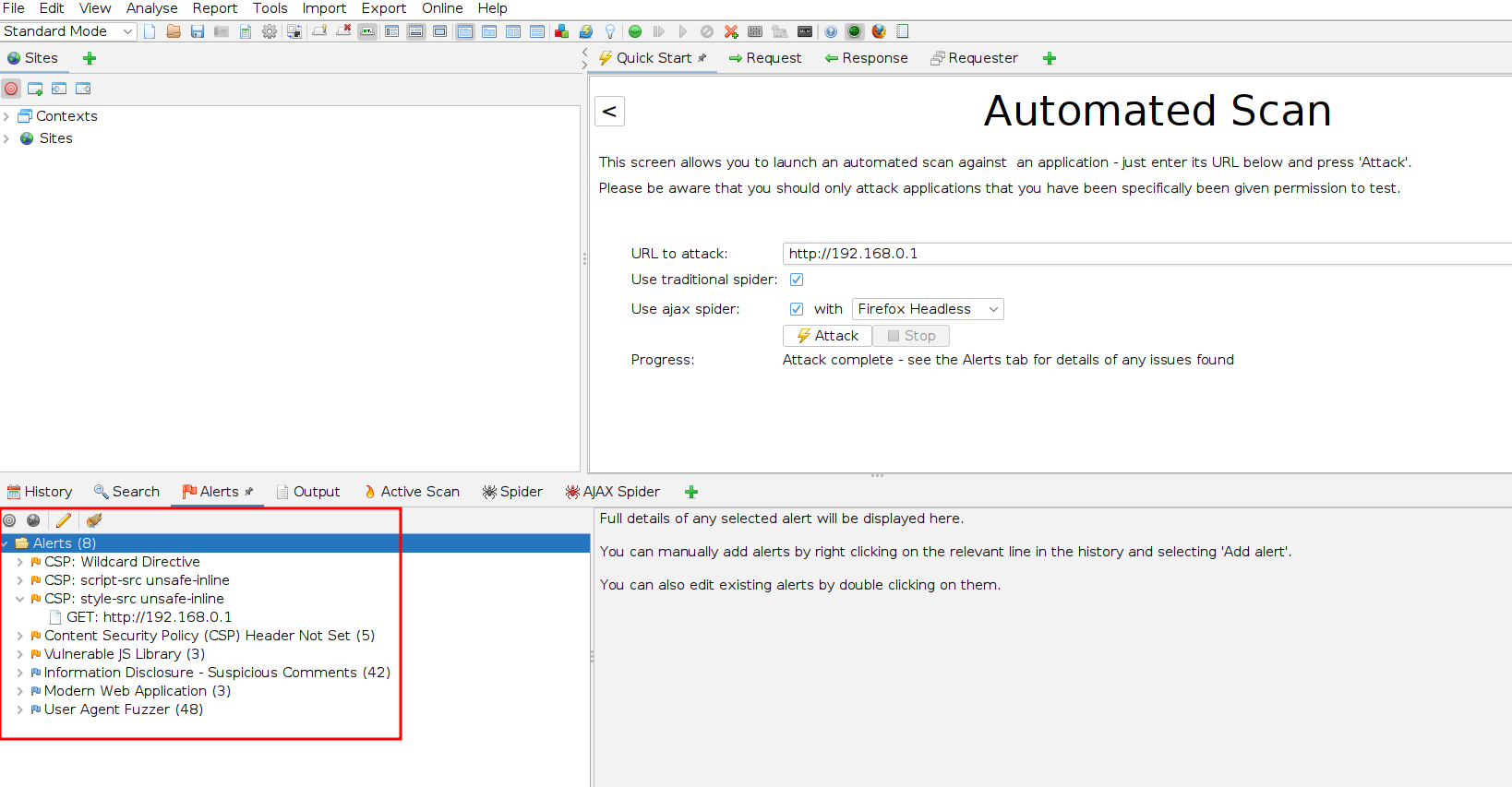Open Options via the gear icon

click(270, 31)
